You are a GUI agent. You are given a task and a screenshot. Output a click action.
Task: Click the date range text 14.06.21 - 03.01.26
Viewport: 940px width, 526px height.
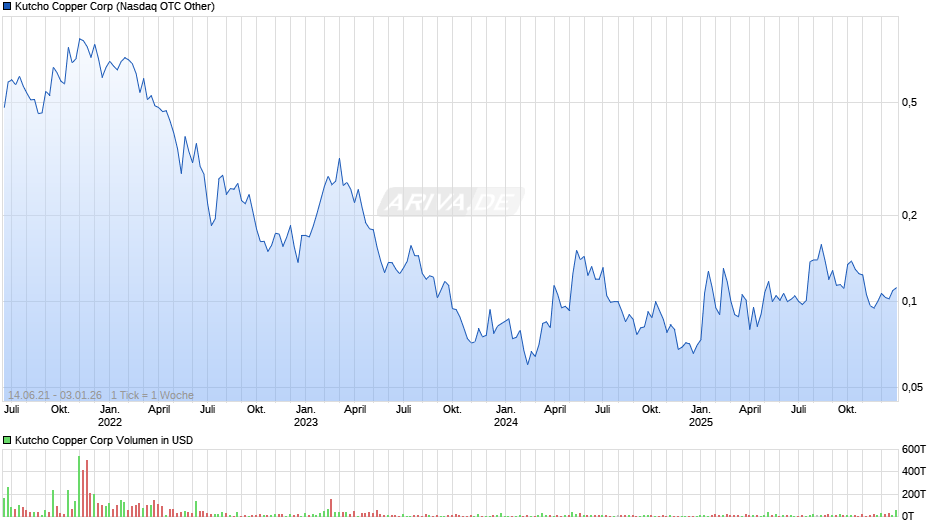pyautogui.click(x=55, y=395)
